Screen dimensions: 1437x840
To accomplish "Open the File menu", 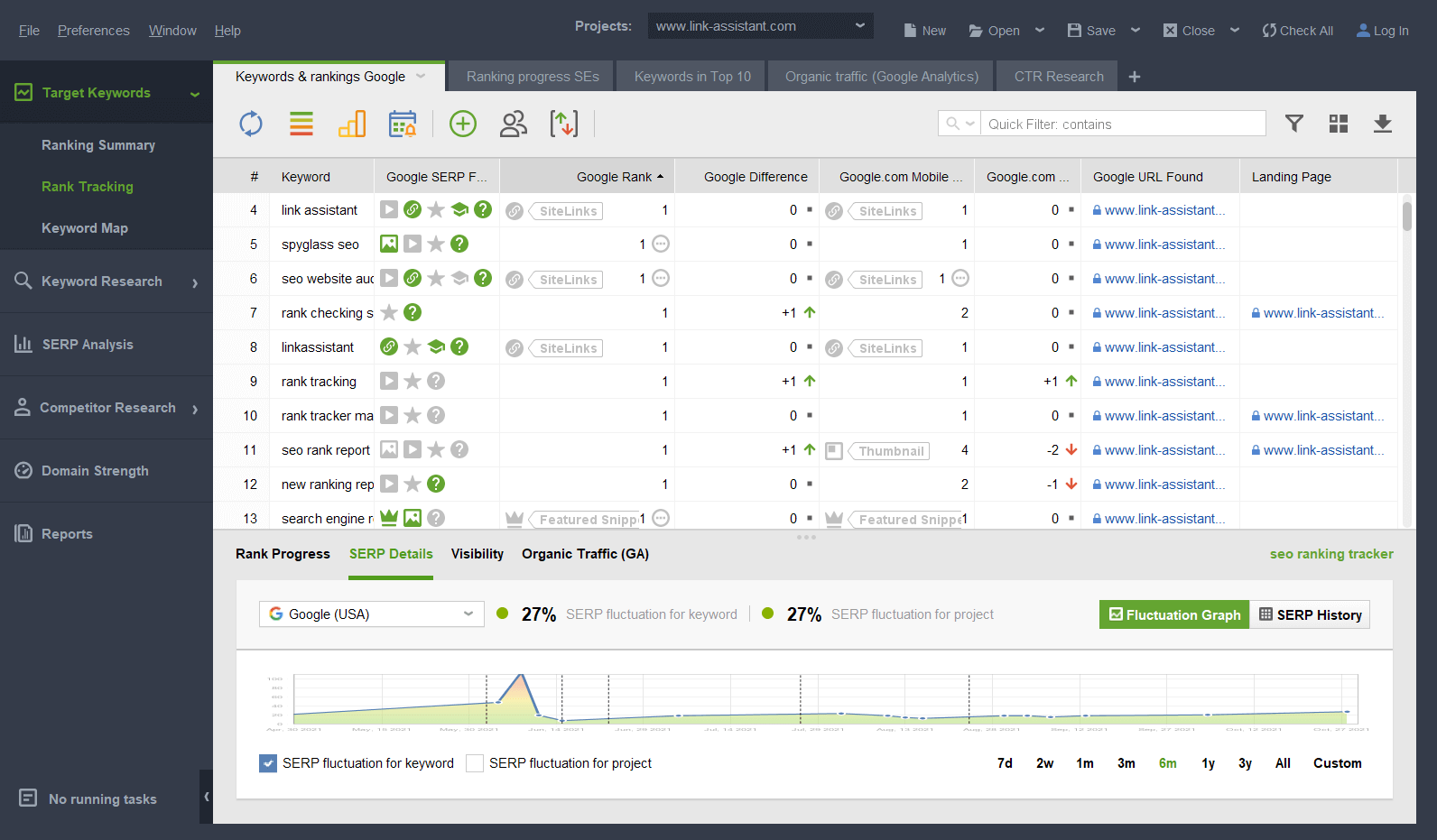I will point(29,31).
